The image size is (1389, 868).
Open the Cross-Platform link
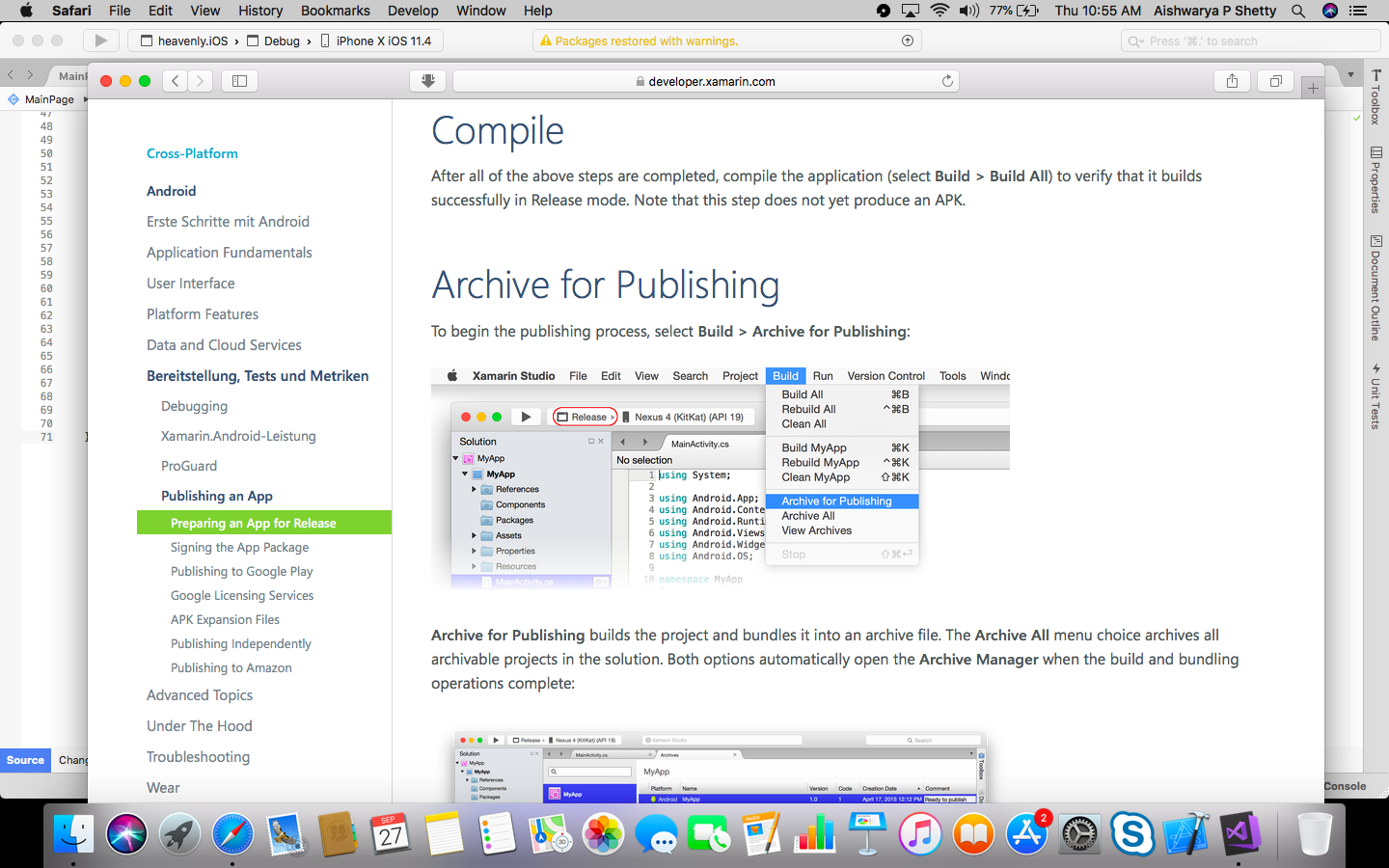click(192, 153)
